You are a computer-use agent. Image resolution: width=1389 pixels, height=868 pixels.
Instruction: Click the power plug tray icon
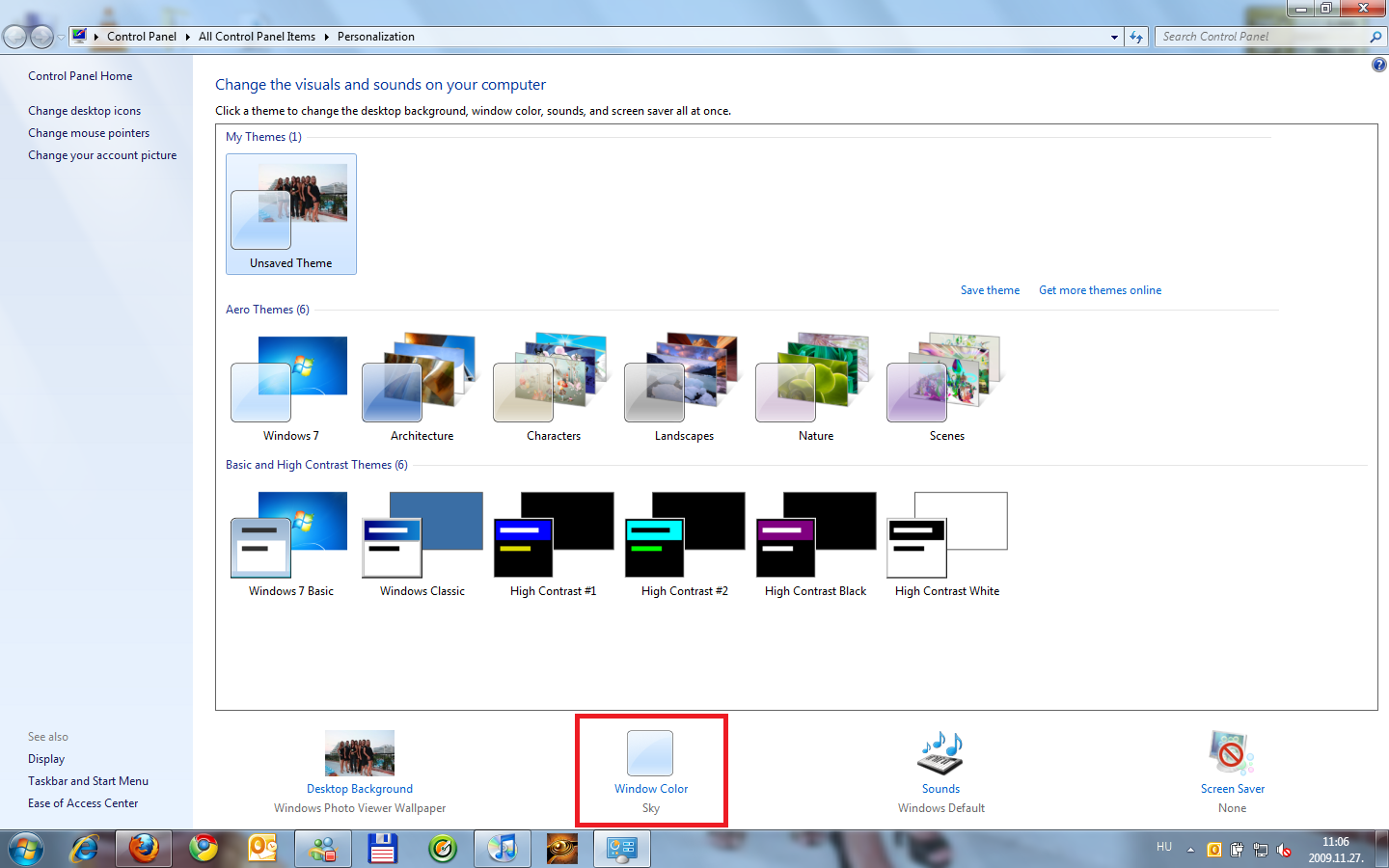click(1238, 850)
